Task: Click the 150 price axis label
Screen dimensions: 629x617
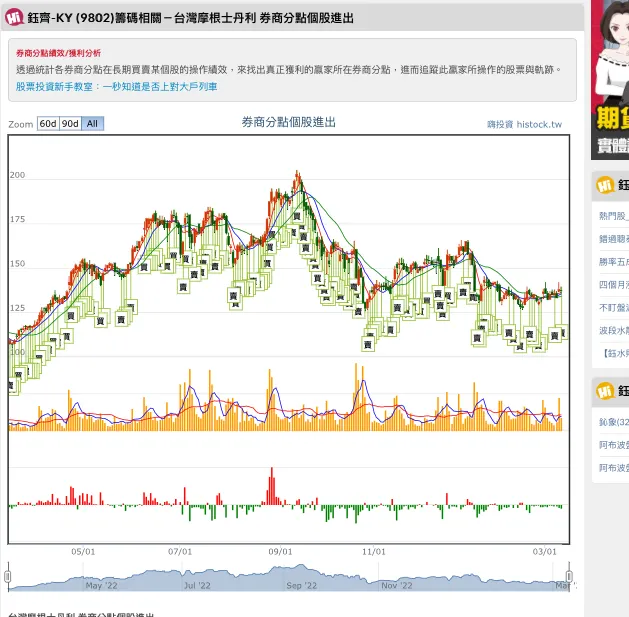Action: coord(17,264)
